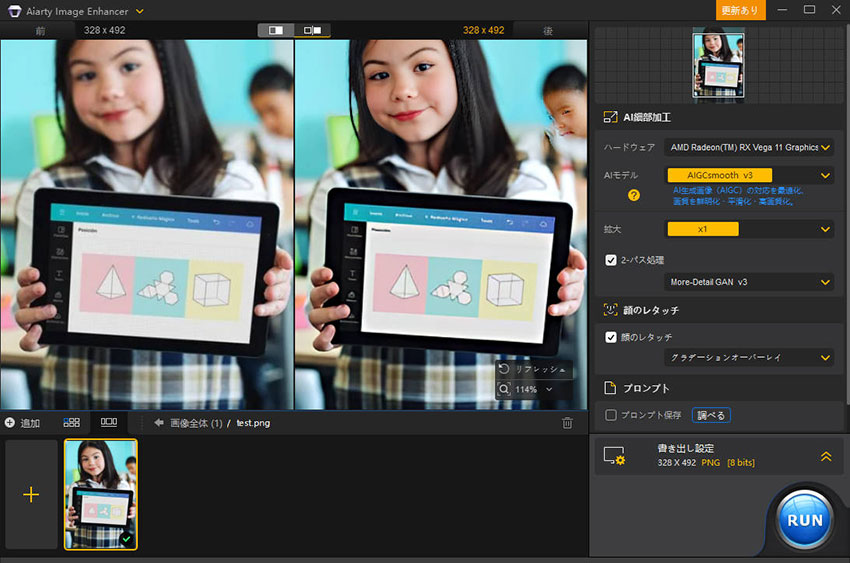Click the 調べる button
The image size is (850, 563).
click(x=711, y=416)
